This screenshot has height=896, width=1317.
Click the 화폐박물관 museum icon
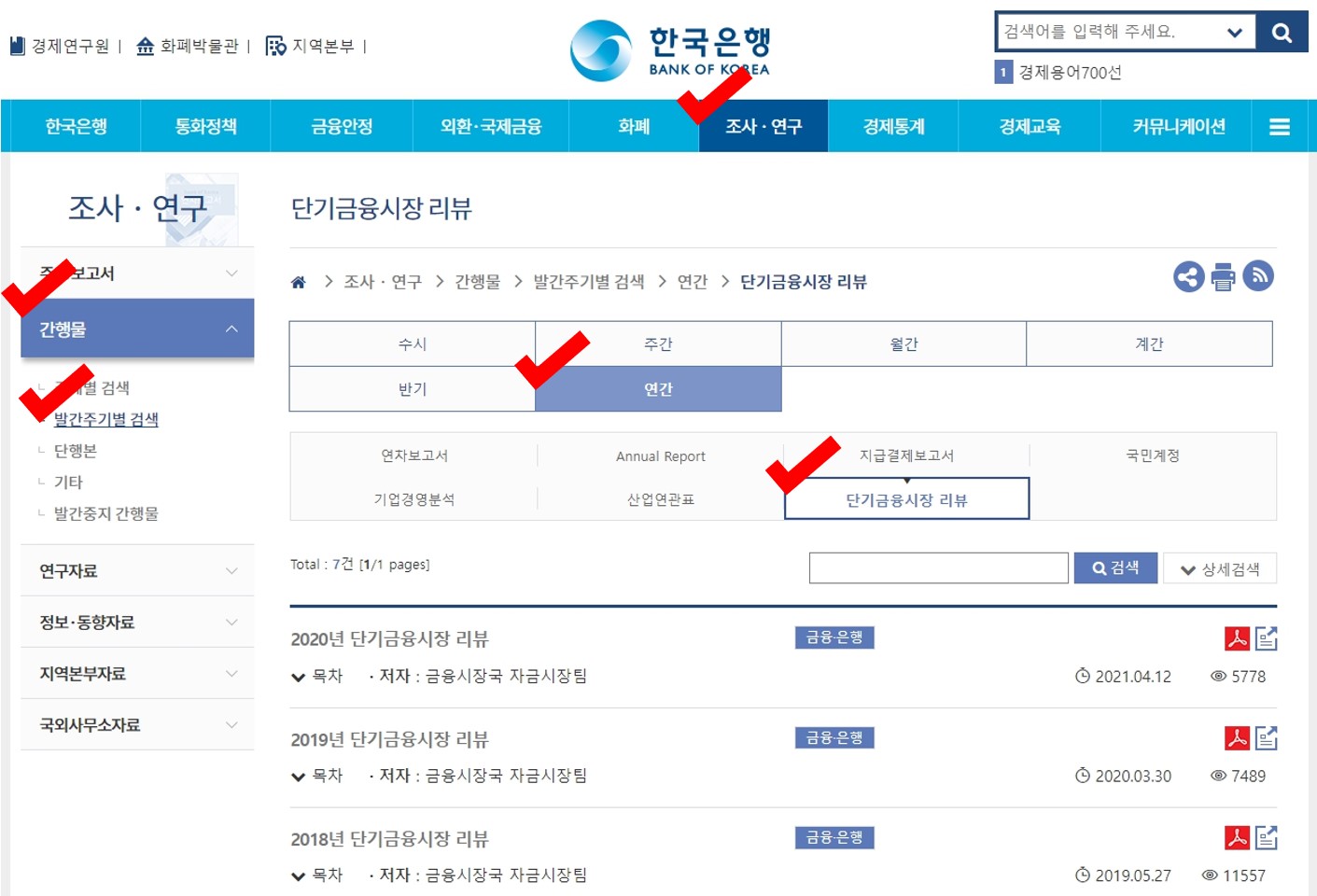click(145, 45)
